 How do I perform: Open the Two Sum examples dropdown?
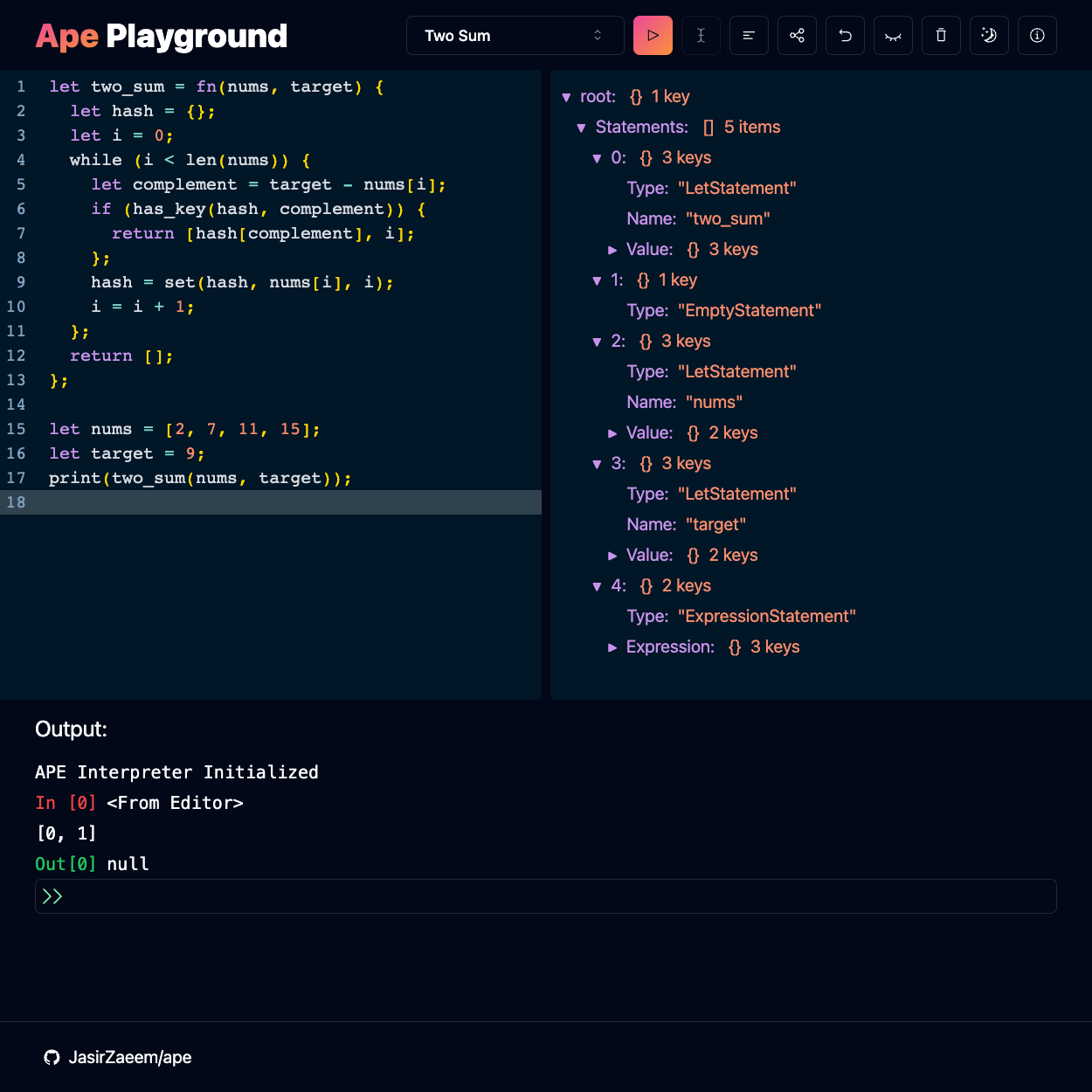(515, 36)
